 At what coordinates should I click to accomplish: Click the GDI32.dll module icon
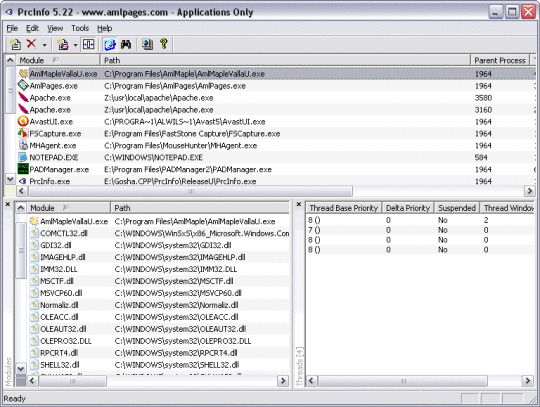click(x=34, y=245)
